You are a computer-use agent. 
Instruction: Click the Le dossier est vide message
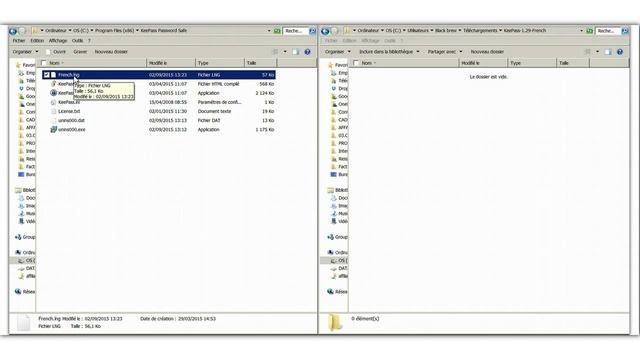(489, 77)
